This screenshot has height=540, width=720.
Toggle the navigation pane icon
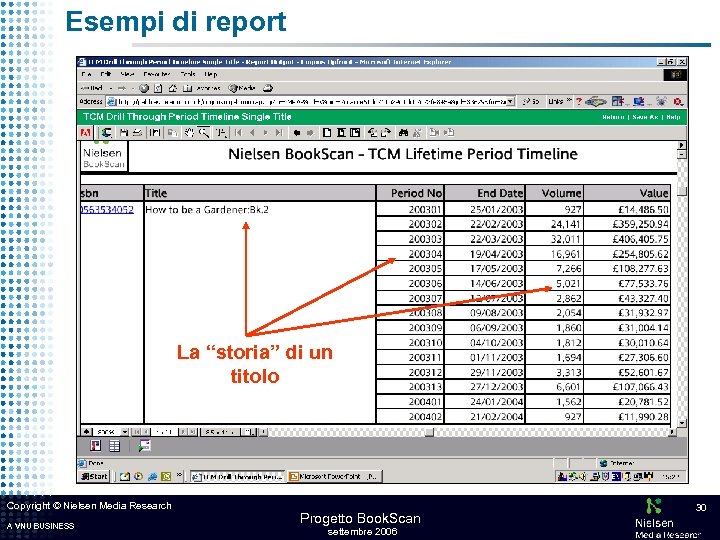tap(155, 133)
